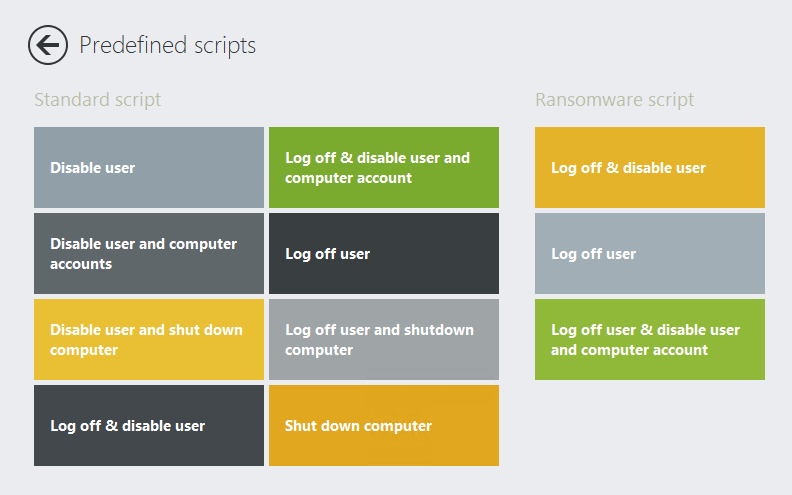Click the orange tile in Standard script
The width and height of the screenshot is (792, 495).
tap(384, 426)
